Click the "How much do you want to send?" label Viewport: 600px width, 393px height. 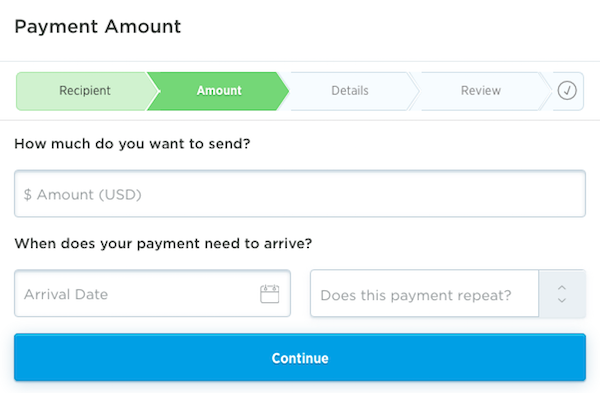click(132, 144)
